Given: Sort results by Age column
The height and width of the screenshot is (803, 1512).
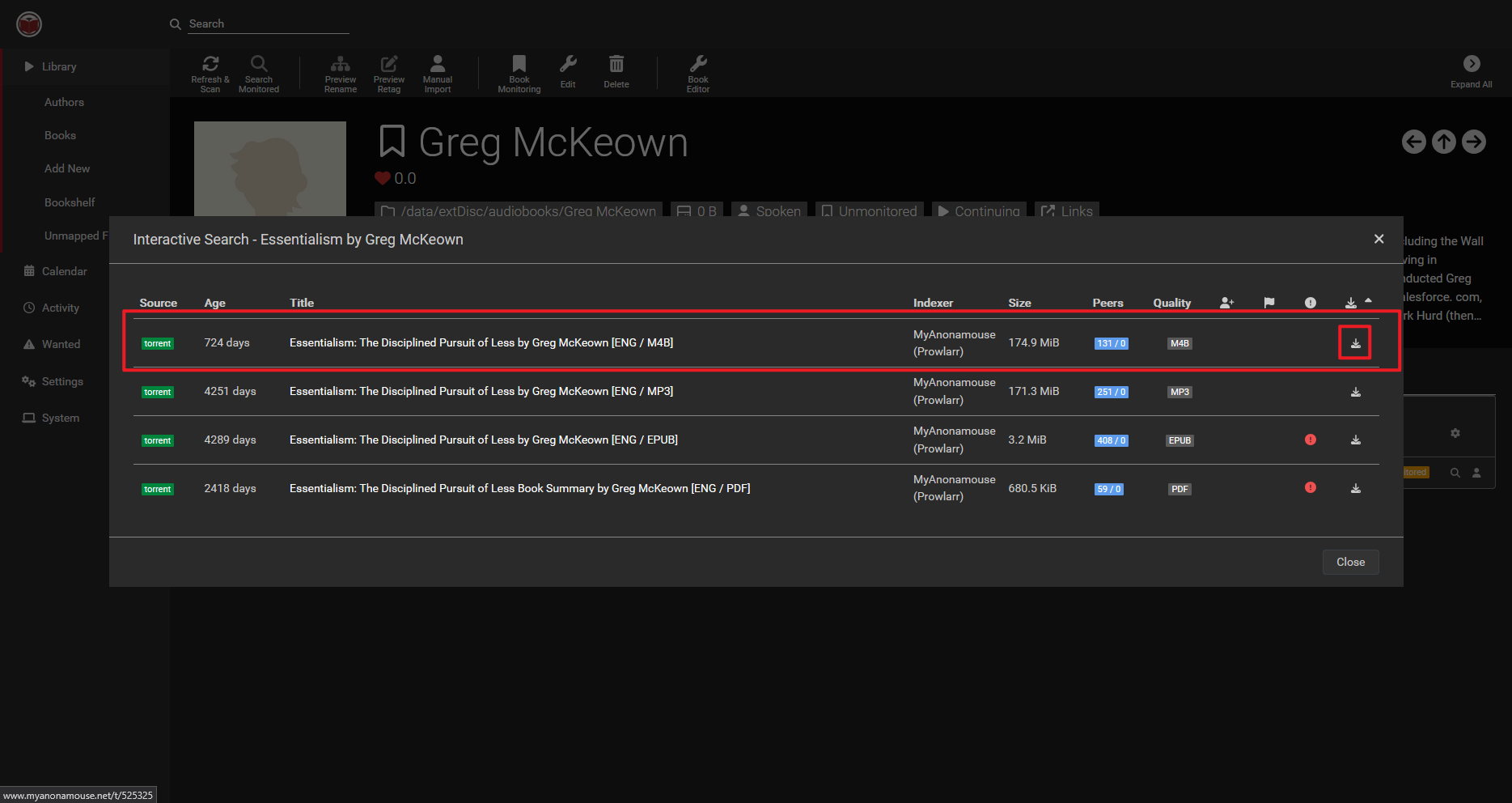Looking at the screenshot, I should point(214,303).
